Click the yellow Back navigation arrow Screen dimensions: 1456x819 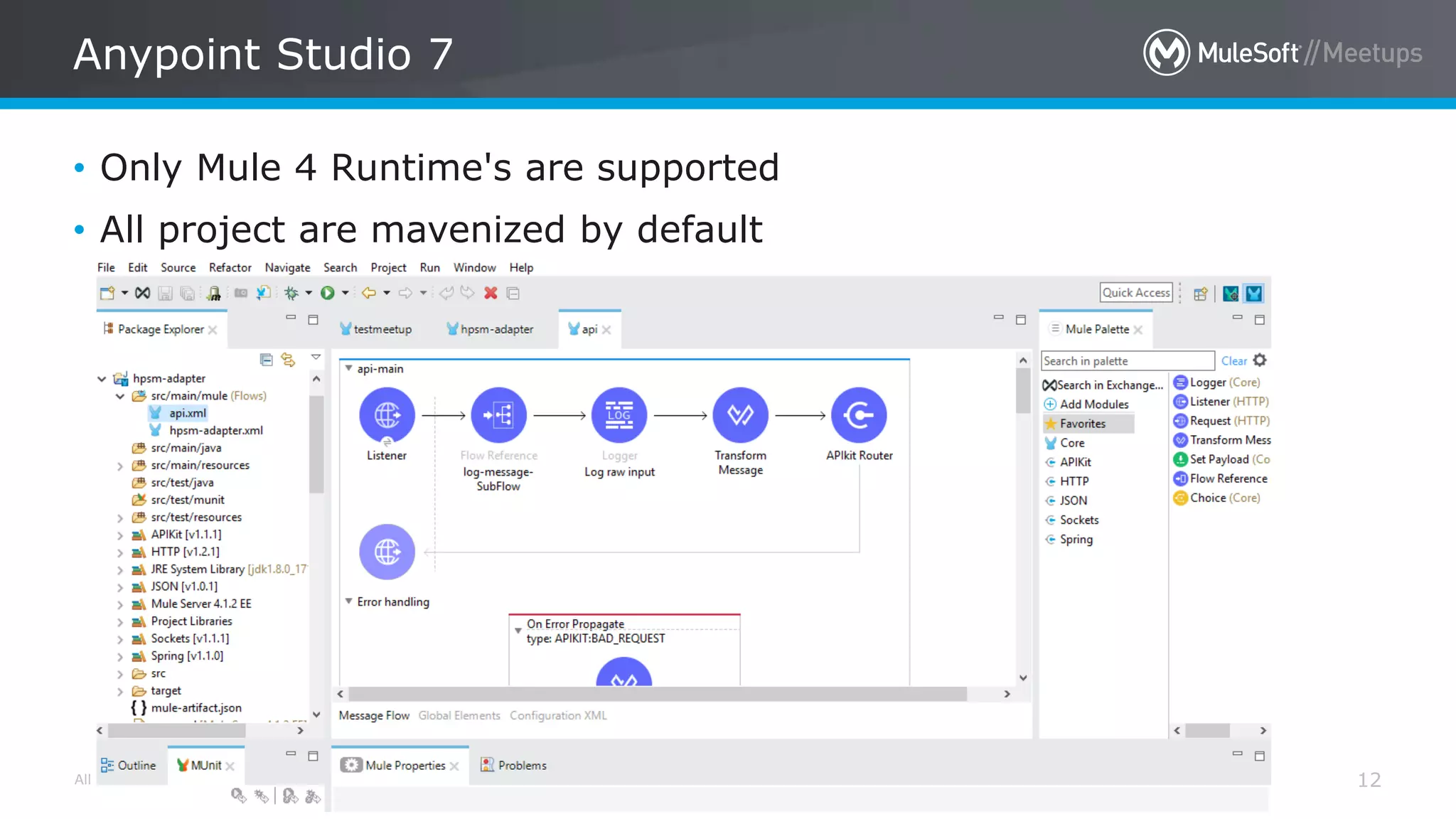tap(369, 293)
